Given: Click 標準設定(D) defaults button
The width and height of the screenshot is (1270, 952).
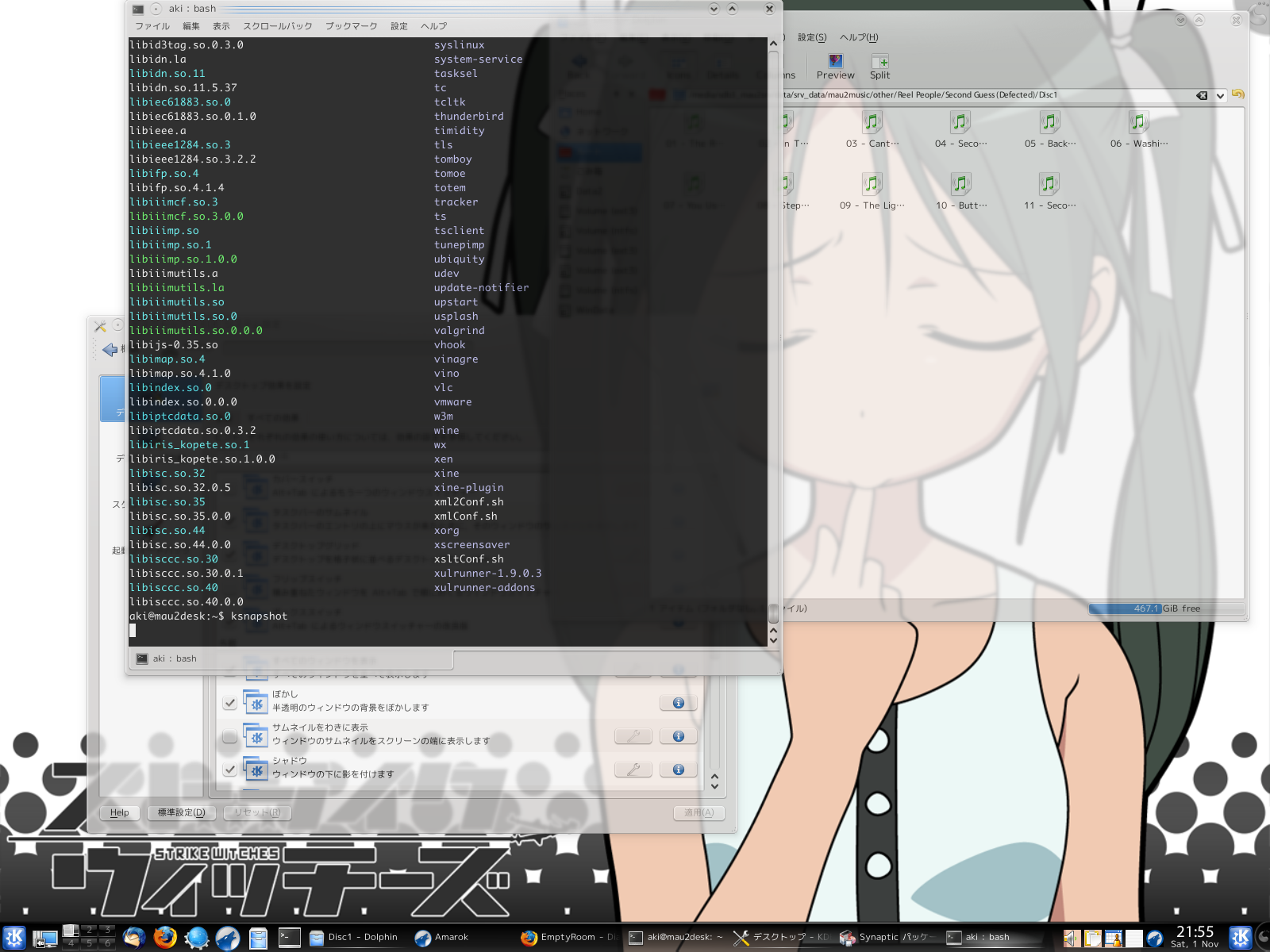Looking at the screenshot, I should pos(182,812).
